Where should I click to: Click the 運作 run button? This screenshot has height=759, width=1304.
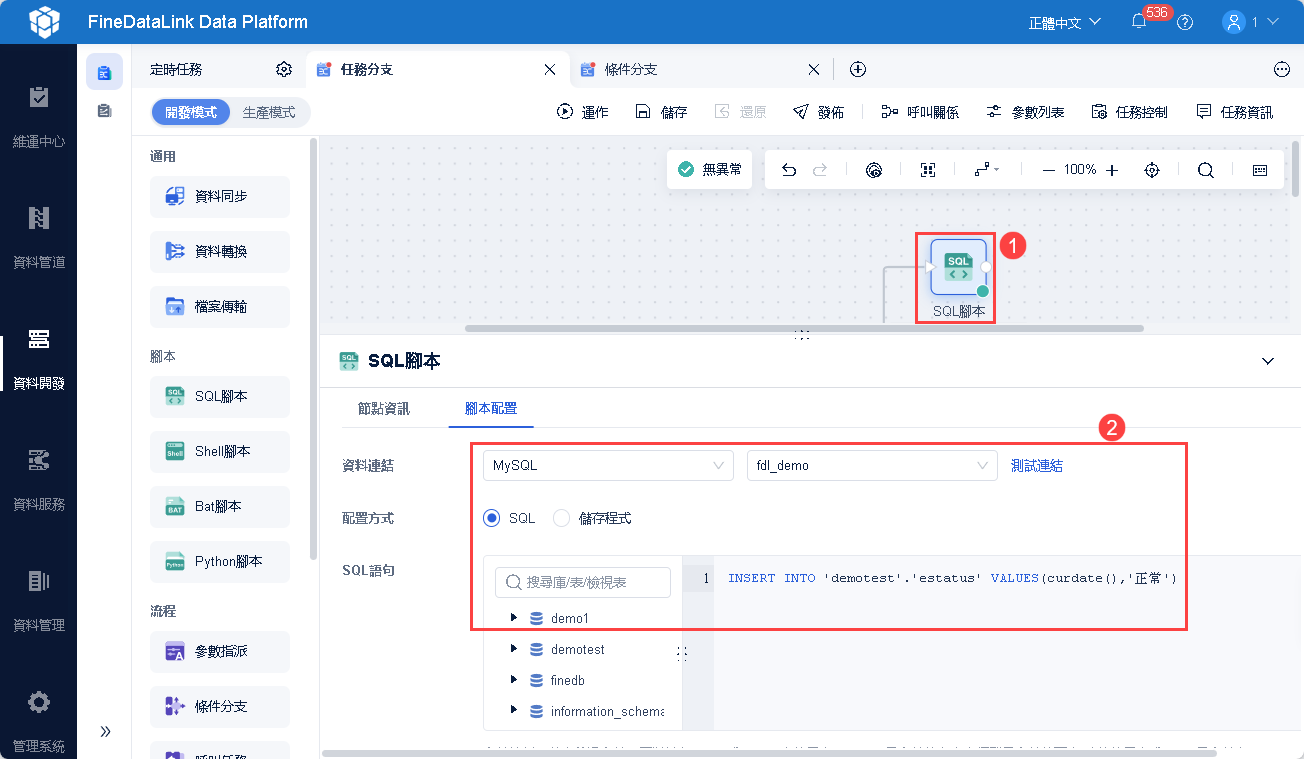(x=583, y=112)
